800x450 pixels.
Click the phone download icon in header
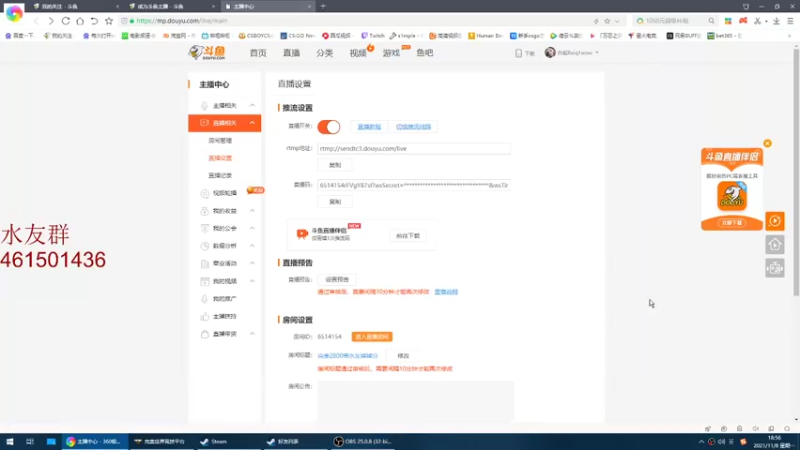point(518,53)
